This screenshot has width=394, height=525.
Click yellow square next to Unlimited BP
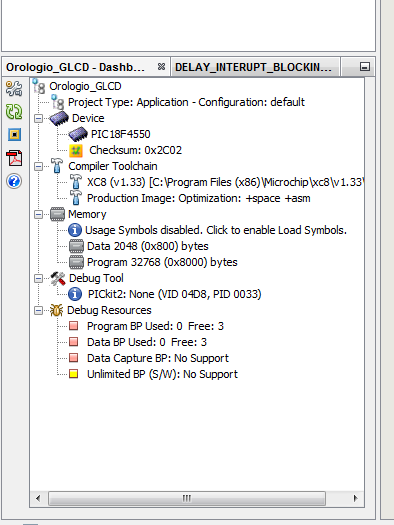tap(74, 374)
